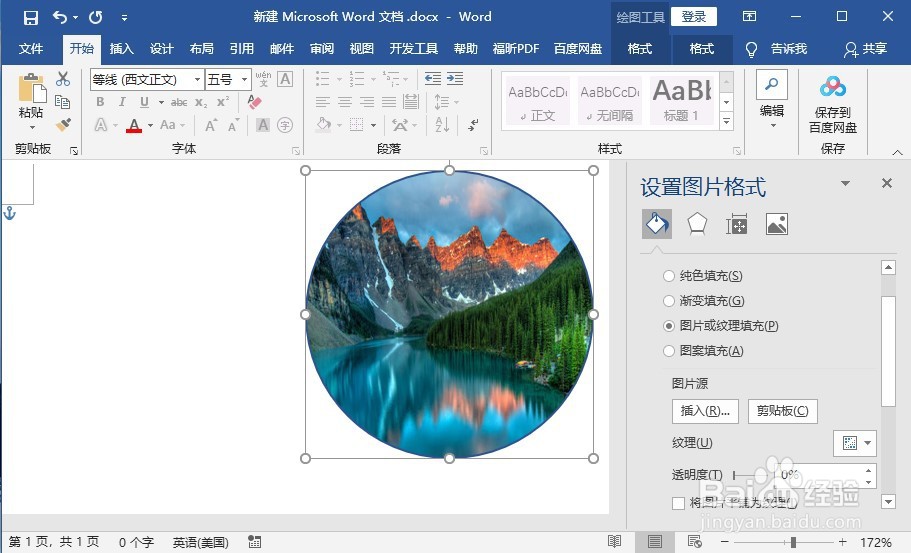Align text to the left
The image size is (911, 553).
click(x=322, y=102)
